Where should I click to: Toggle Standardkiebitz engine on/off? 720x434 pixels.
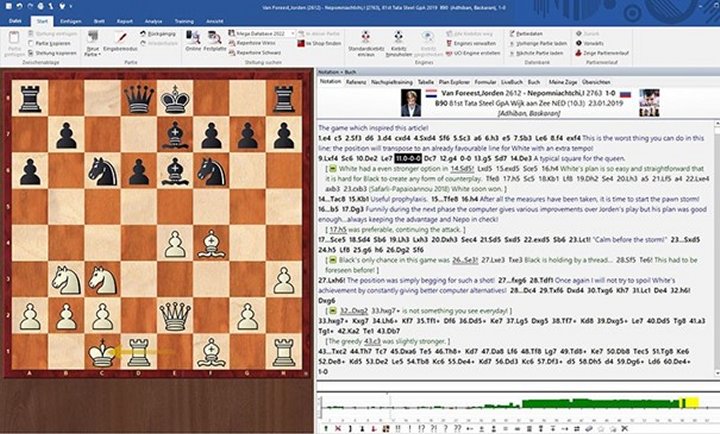pyautogui.click(x=366, y=44)
